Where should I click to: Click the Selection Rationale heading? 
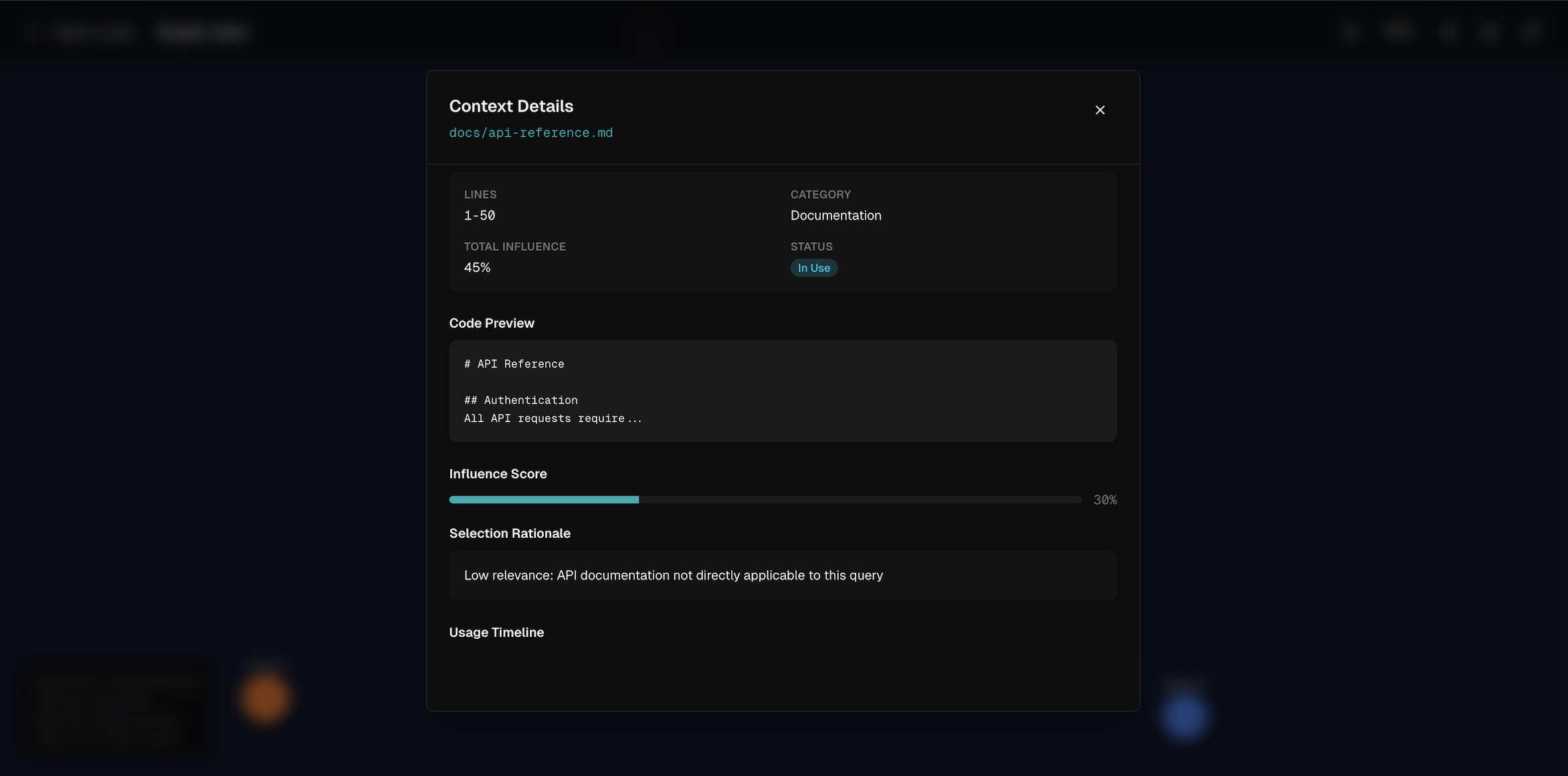[510, 533]
